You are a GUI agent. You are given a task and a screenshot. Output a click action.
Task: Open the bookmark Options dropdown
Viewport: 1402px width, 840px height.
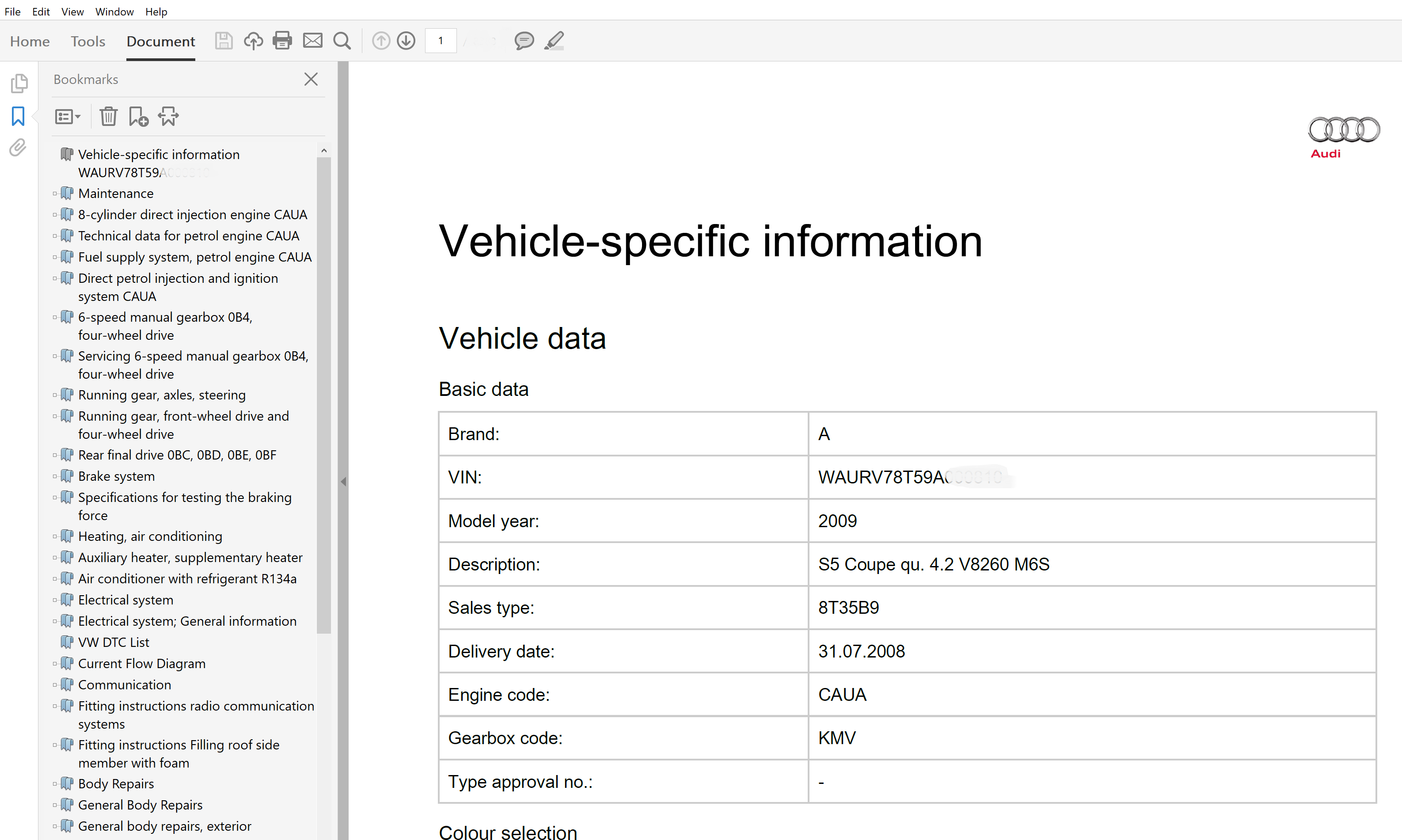coord(67,117)
